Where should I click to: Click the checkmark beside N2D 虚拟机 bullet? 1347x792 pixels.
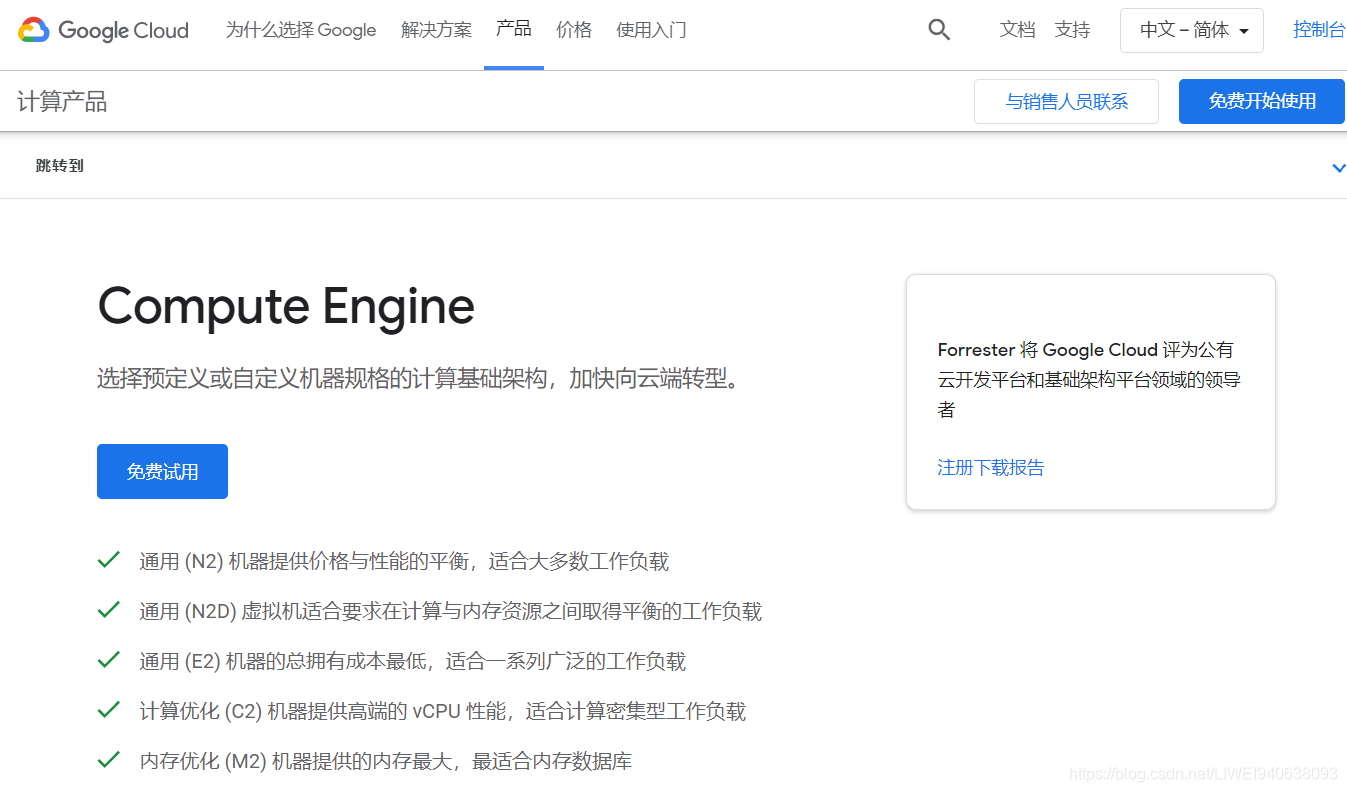[109, 611]
